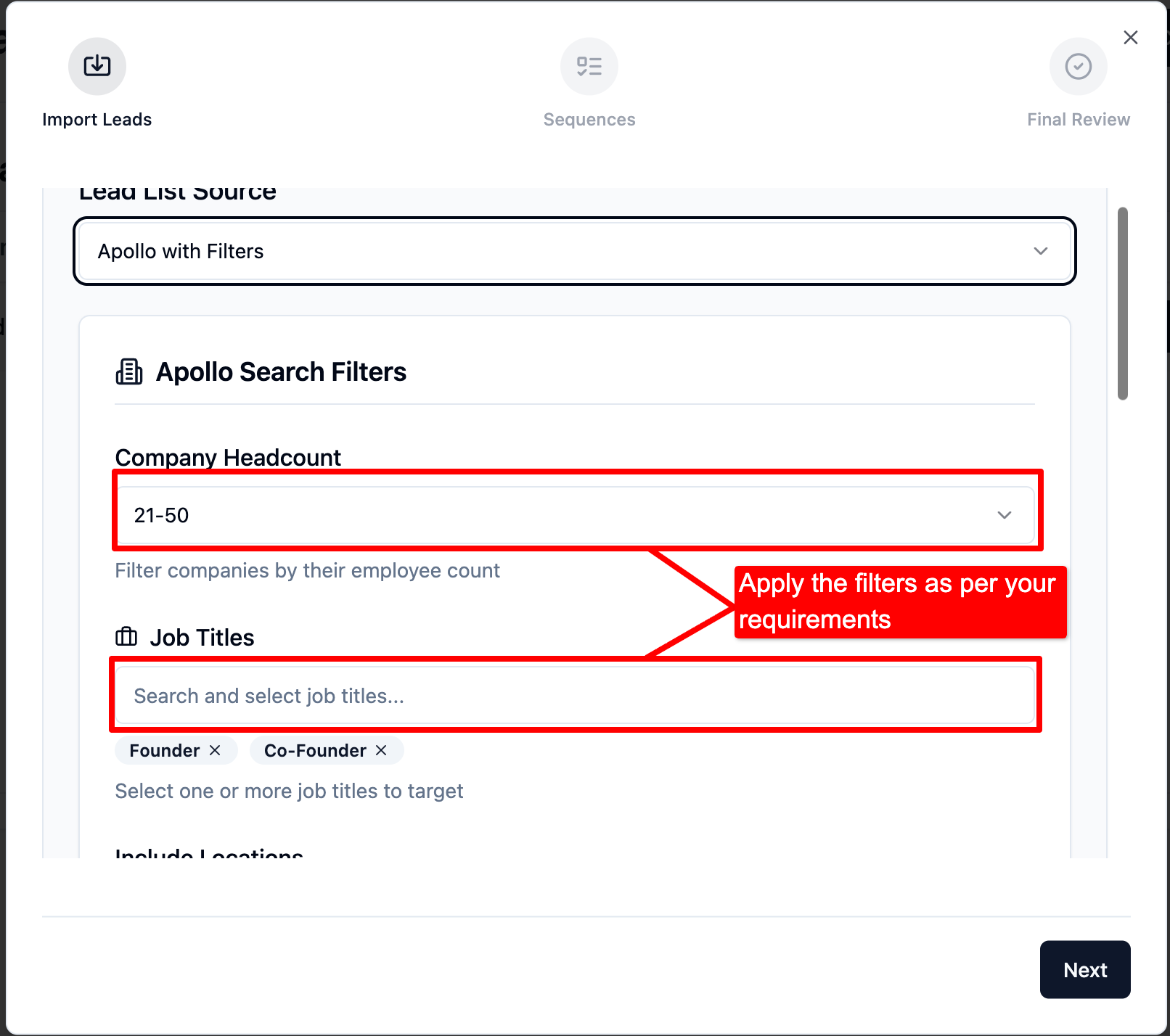The height and width of the screenshot is (1036, 1170).
Task: Click the Apollo Search Filters building icon
Action: click(129, 371)
